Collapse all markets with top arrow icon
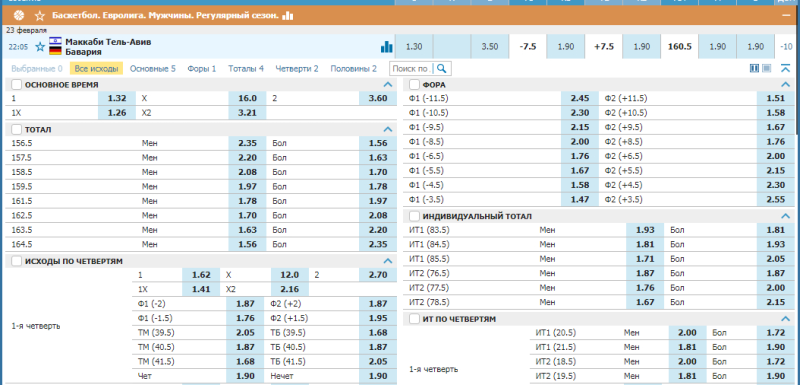800x385 pixels. coord(785,68)
